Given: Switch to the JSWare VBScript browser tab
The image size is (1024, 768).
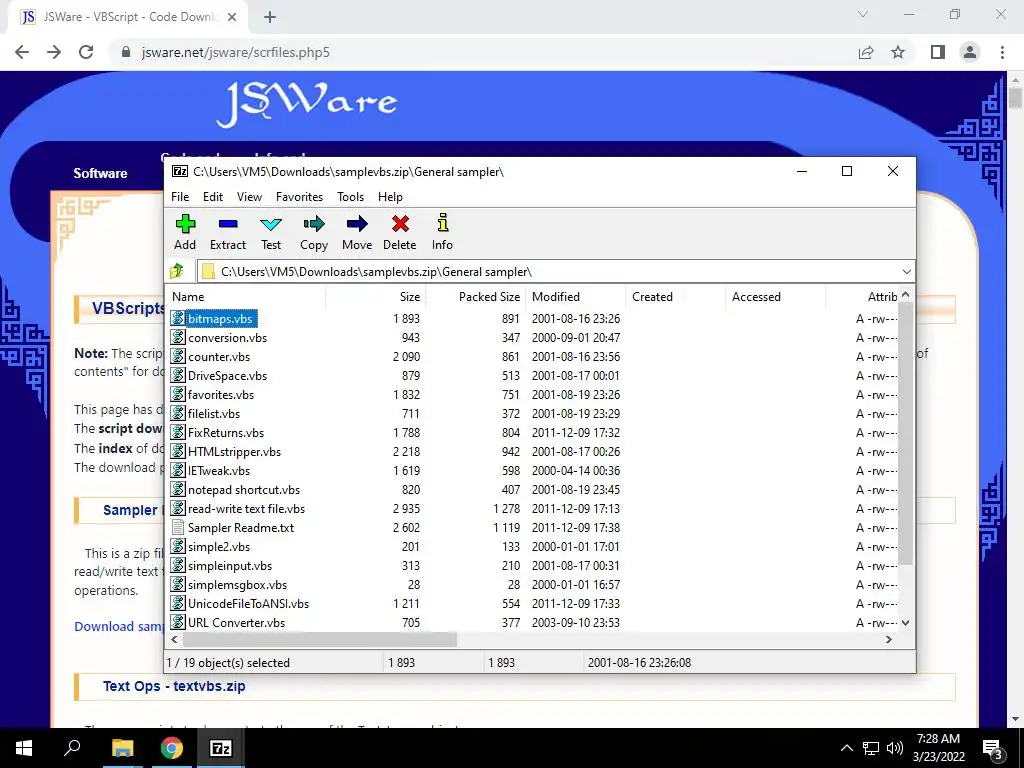Looking at the screenshot, I should click(127, 17).
